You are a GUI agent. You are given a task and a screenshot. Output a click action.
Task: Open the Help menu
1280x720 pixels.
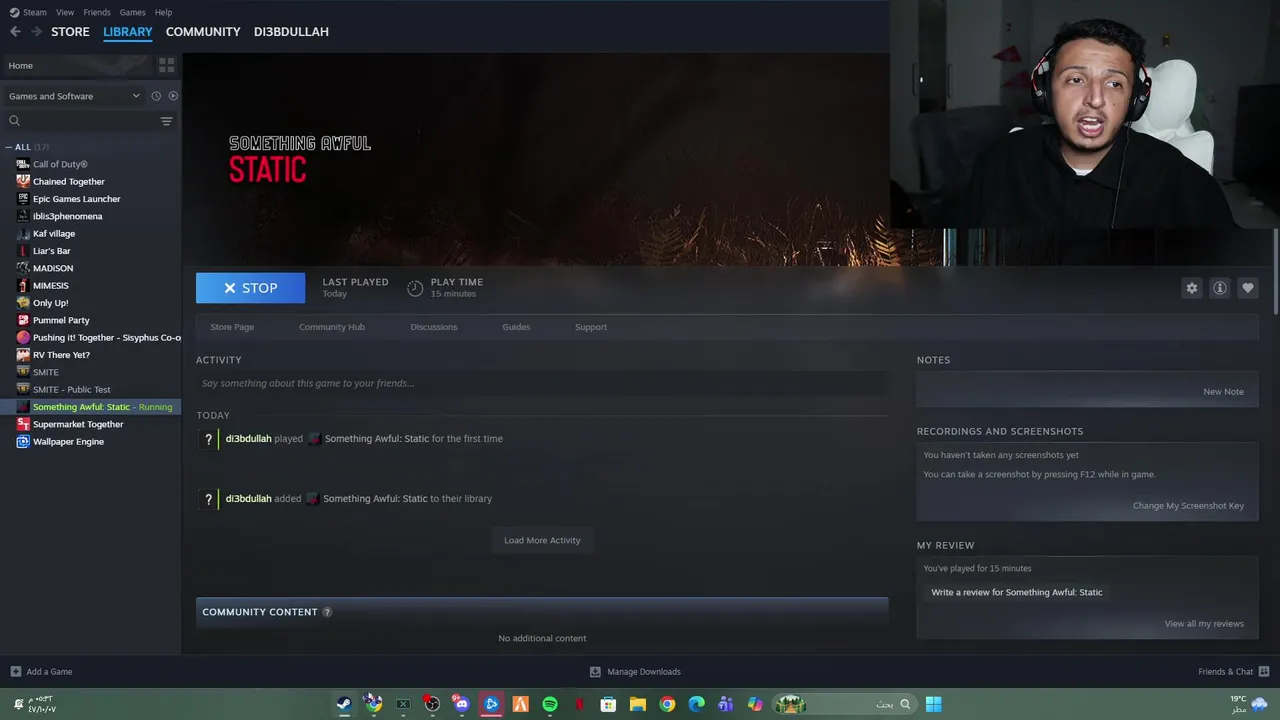[163, 12]
